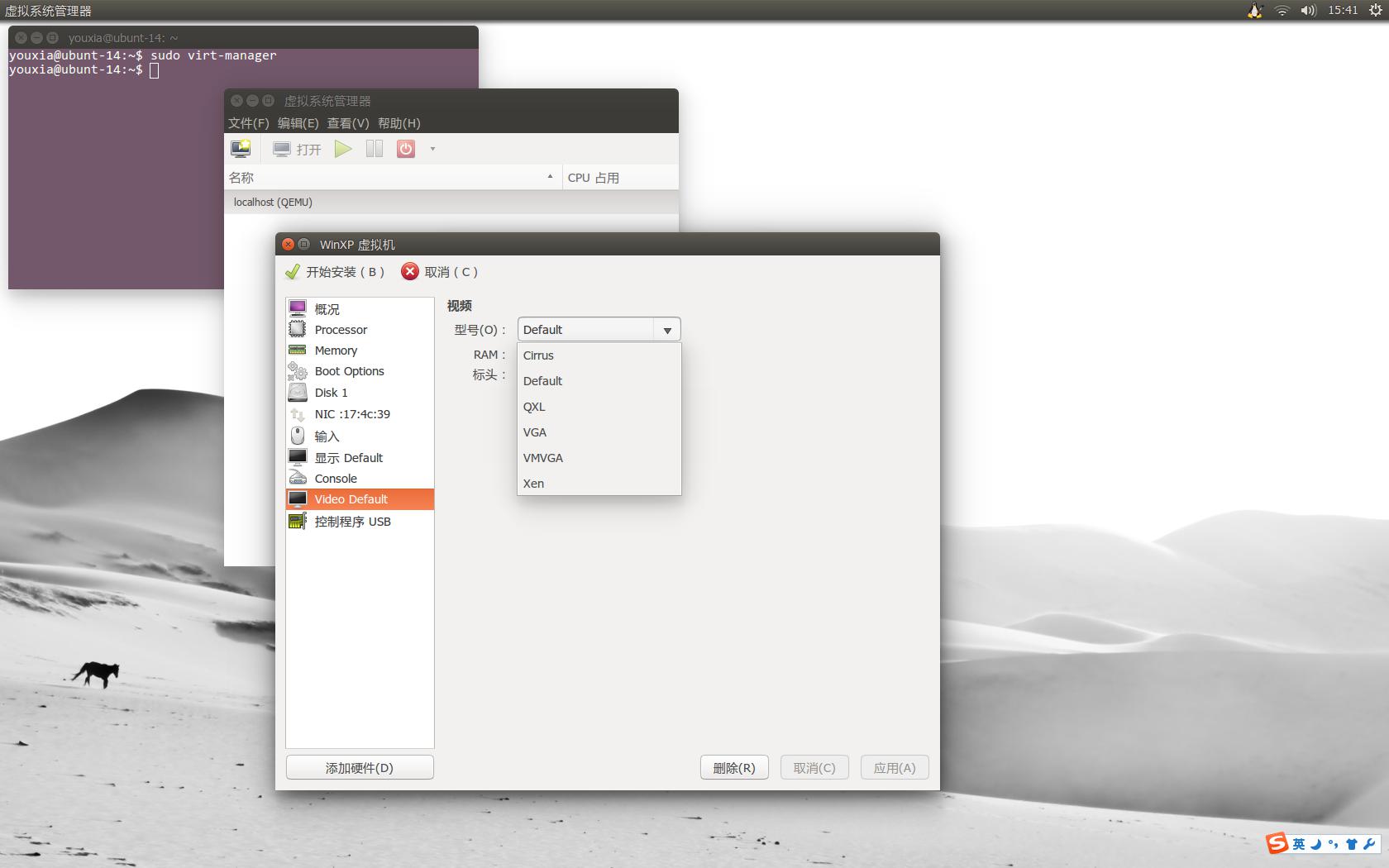The width and height of the screenshot is (1389, 868).
Task: Expand the shutdown button's dropdown arrow
Action: pos(432,149)
